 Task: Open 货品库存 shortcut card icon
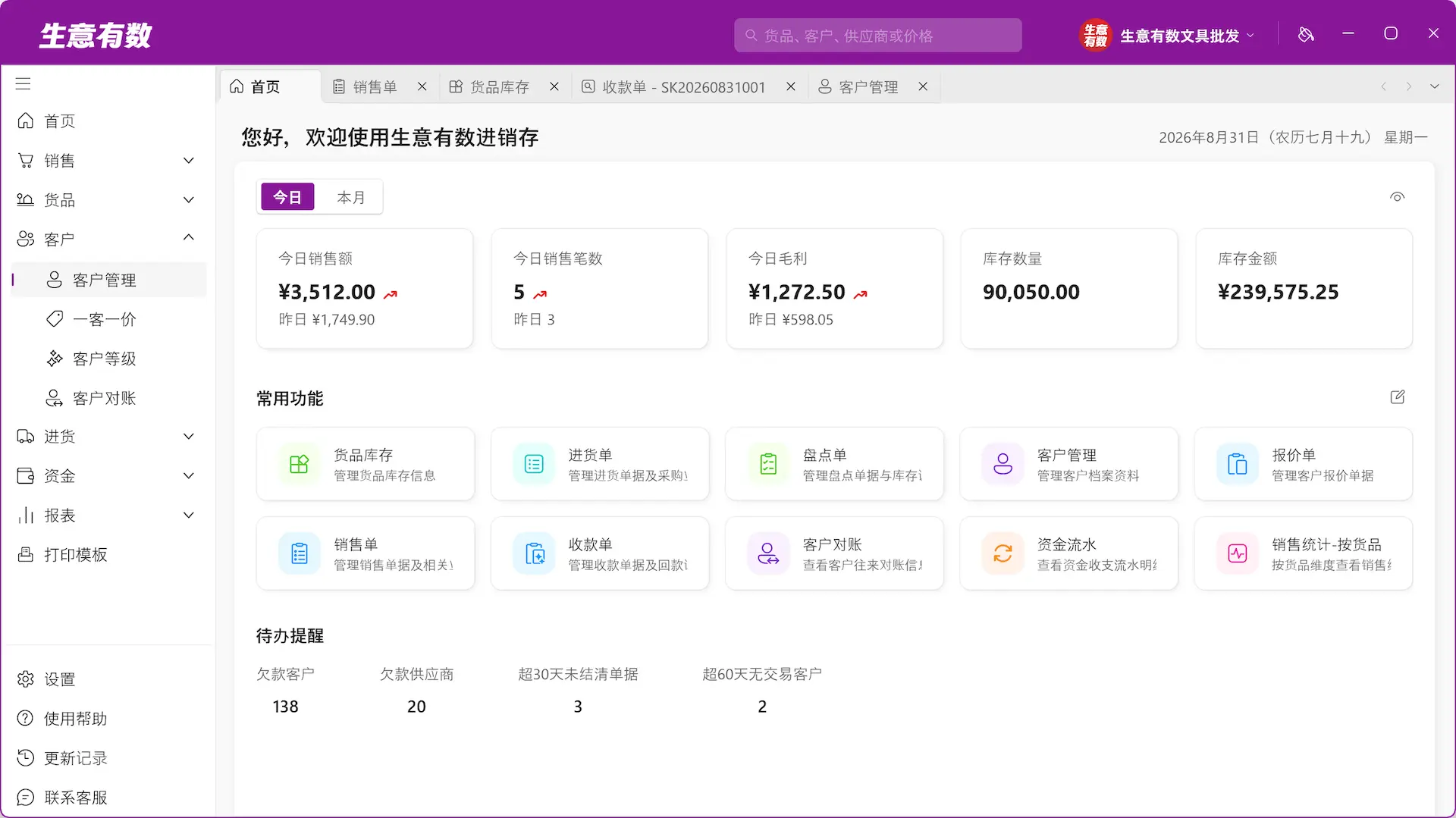(300, 464)
